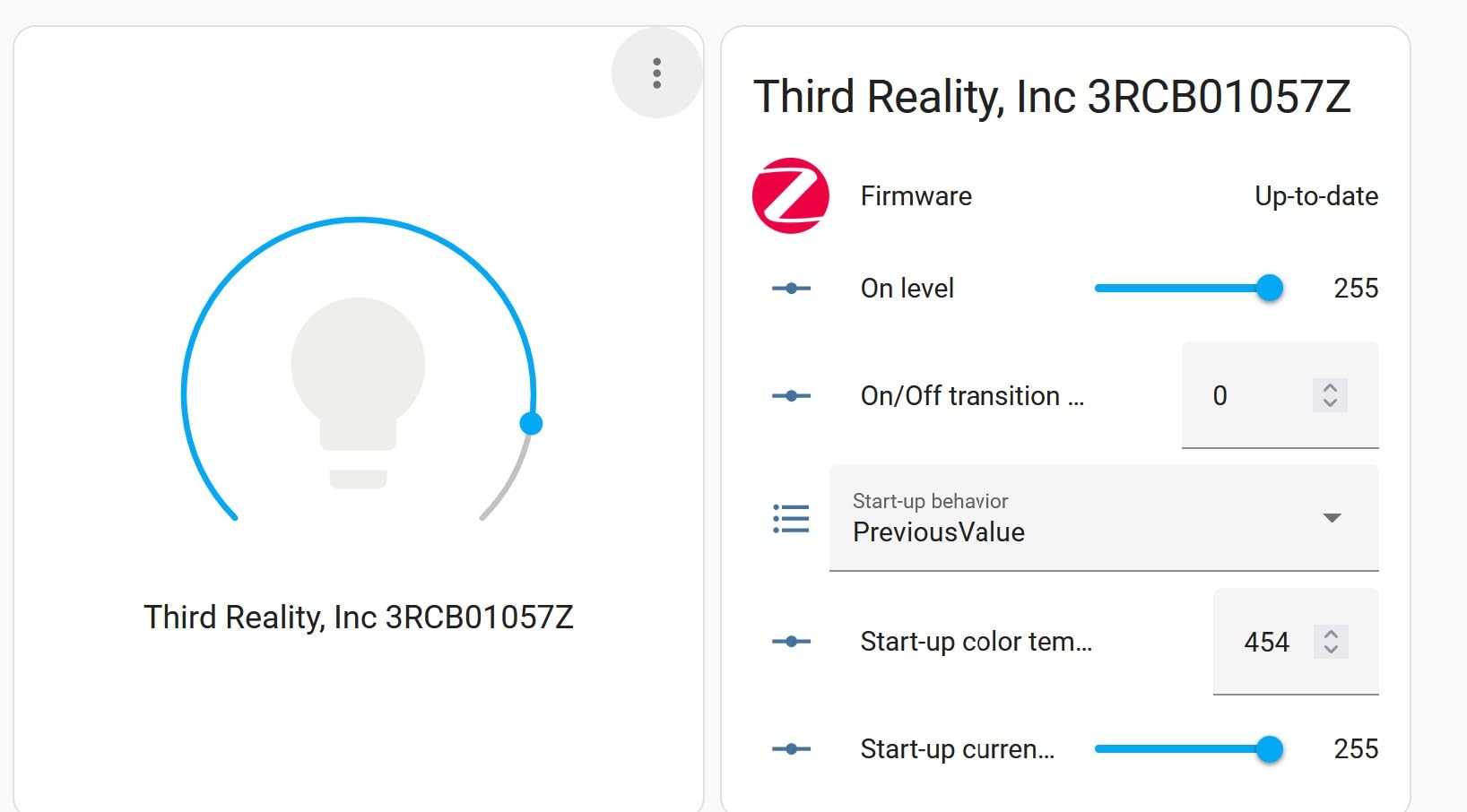Click the icon beside On/Off transition
The image size is (1467, 812).
click(x=791, y=396)
